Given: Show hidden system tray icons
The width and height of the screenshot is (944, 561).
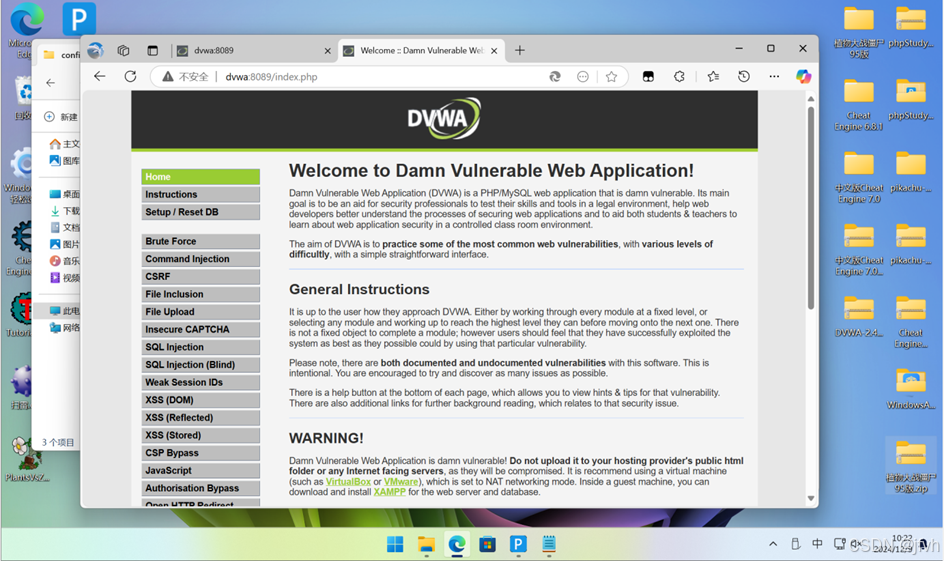Looking at the screenshot, I should pyautogui.click(x=773, y=544).
